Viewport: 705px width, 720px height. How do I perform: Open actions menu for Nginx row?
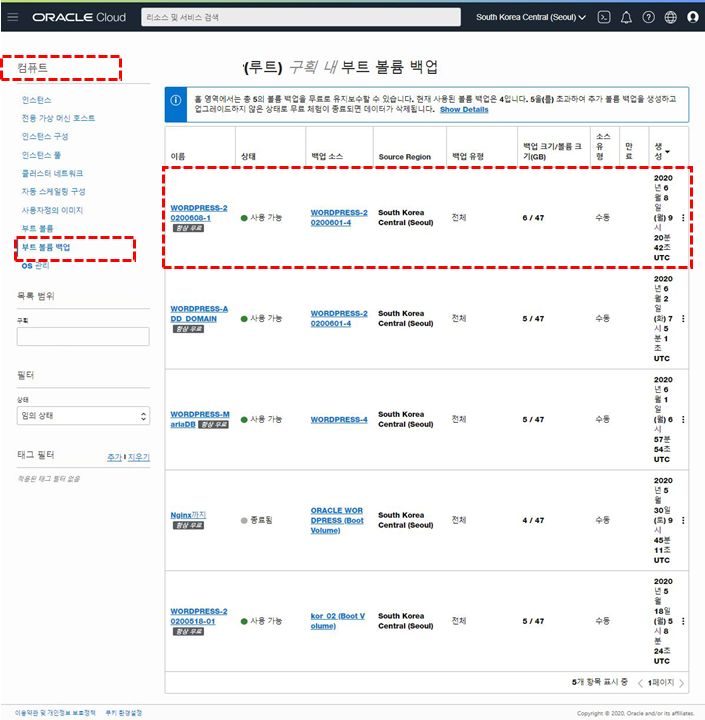click(683, 520)
